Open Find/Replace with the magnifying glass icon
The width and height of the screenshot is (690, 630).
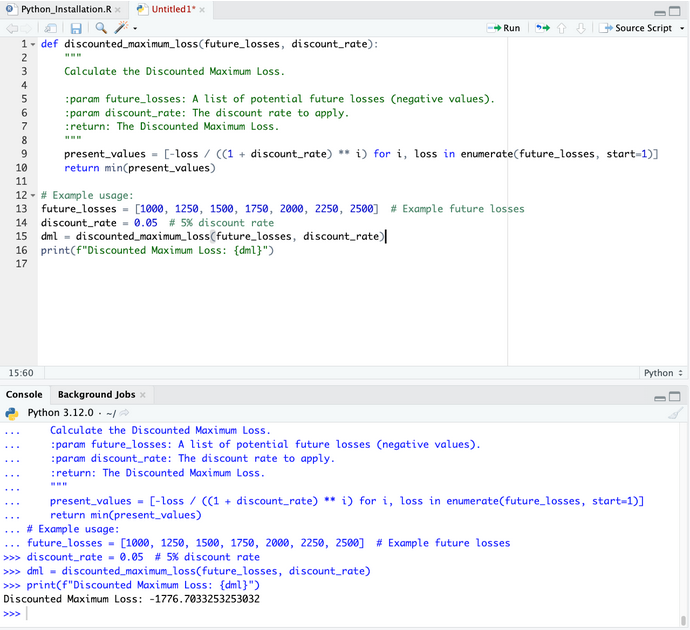[x=101, y=28]
